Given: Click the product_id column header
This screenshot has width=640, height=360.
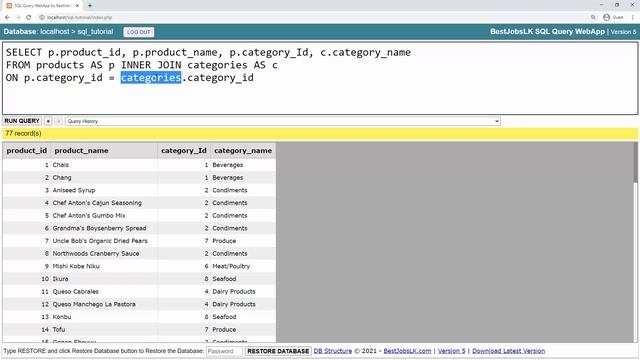Looking at the screenshot, I should coord(27,151).
